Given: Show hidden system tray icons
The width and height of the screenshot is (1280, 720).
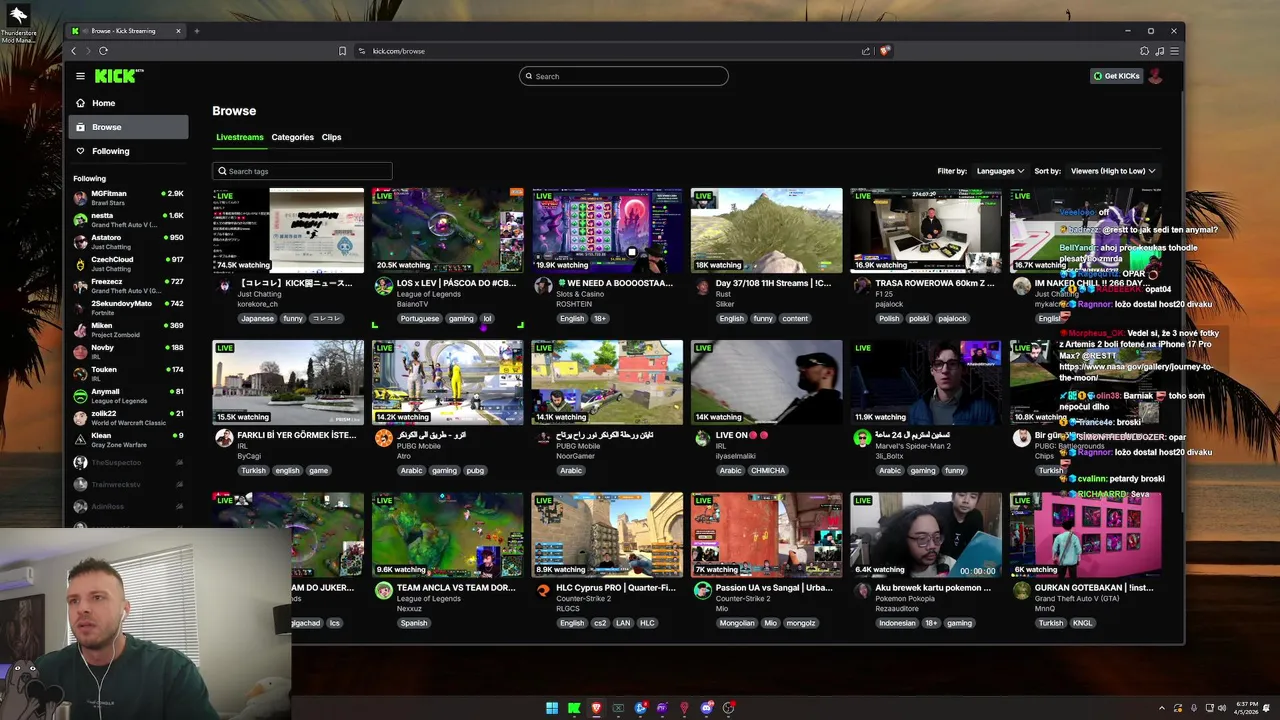Looking at the screenshot, I should pyautogui.click(x=1162, y=708).
